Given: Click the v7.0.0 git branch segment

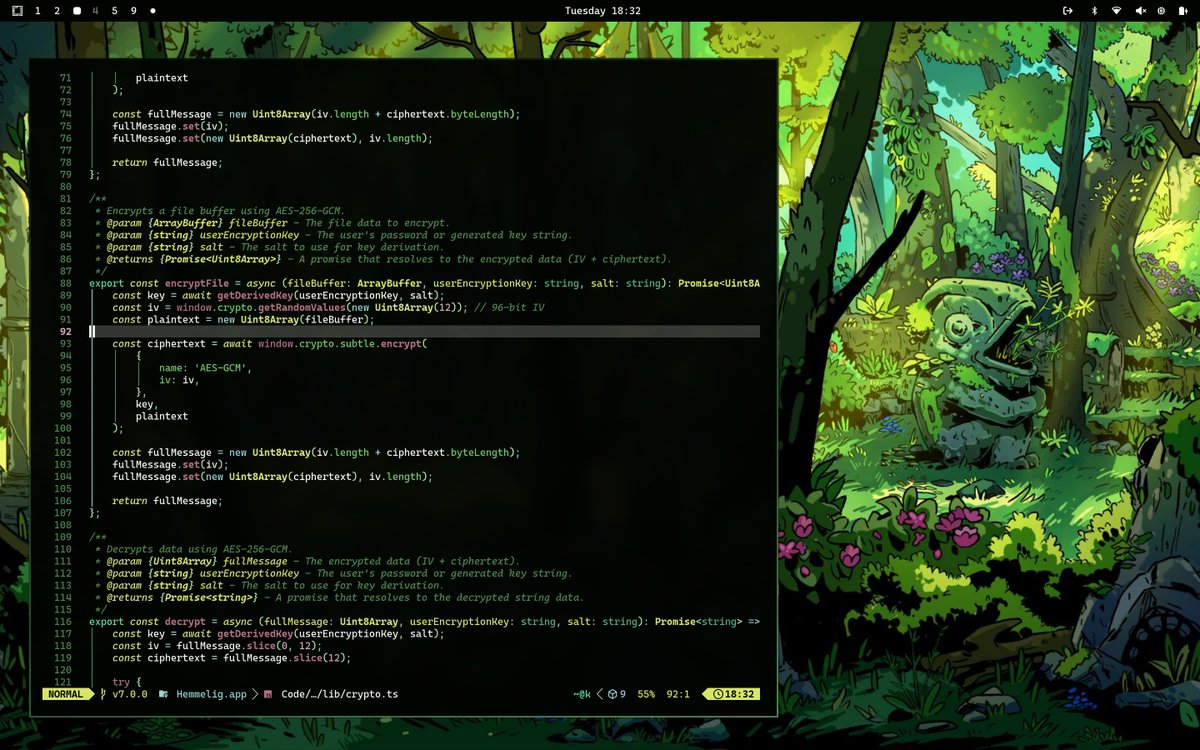Looking at the screenshot, I should tap(124, 694).
